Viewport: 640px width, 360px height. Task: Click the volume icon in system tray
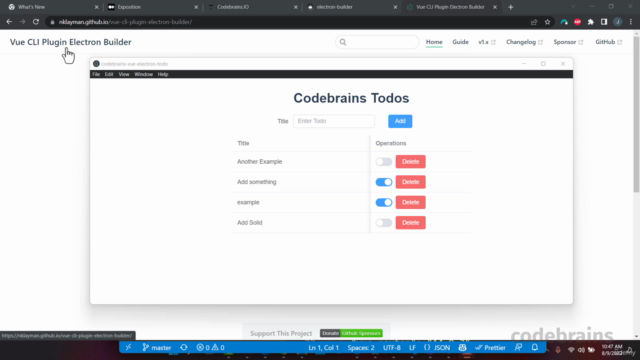(581, 350)
